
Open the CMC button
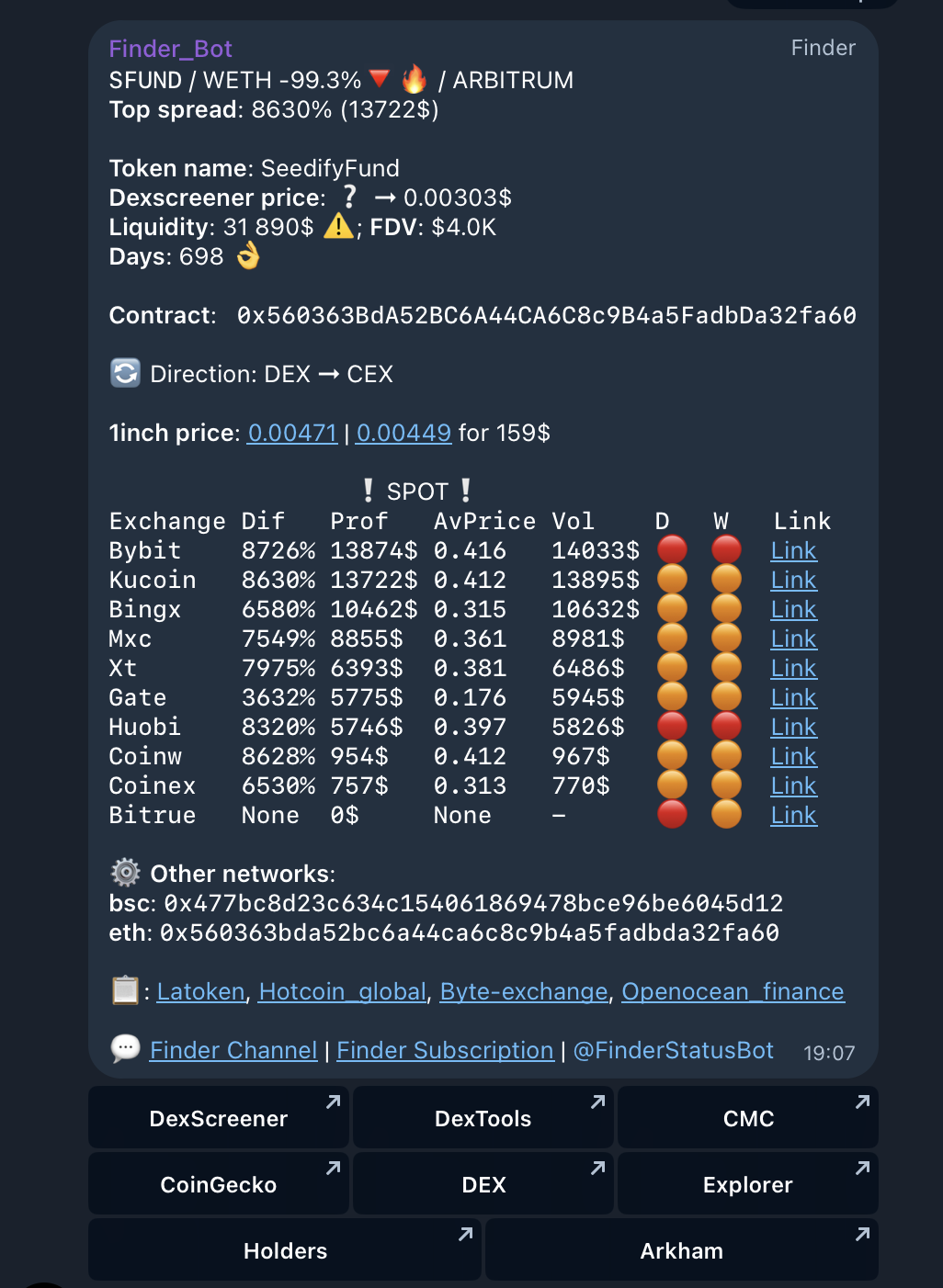click(x=748, y=1118)
